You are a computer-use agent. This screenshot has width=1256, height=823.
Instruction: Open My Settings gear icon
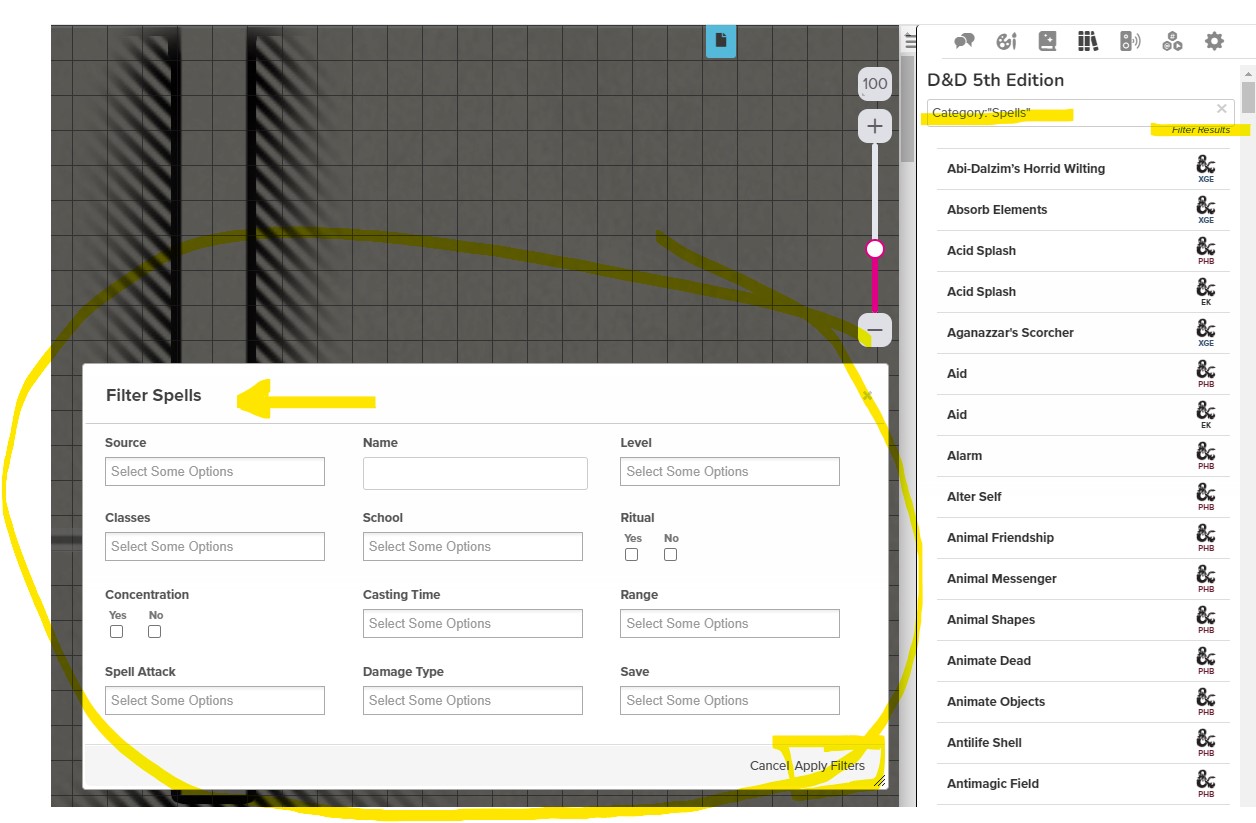pyautogui.click(x=1214, y=41)
